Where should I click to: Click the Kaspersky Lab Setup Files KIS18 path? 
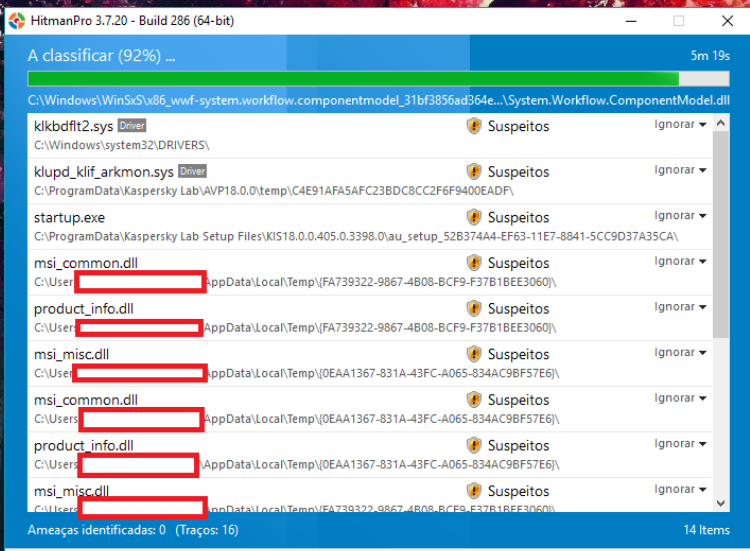(x=356, y=236)
